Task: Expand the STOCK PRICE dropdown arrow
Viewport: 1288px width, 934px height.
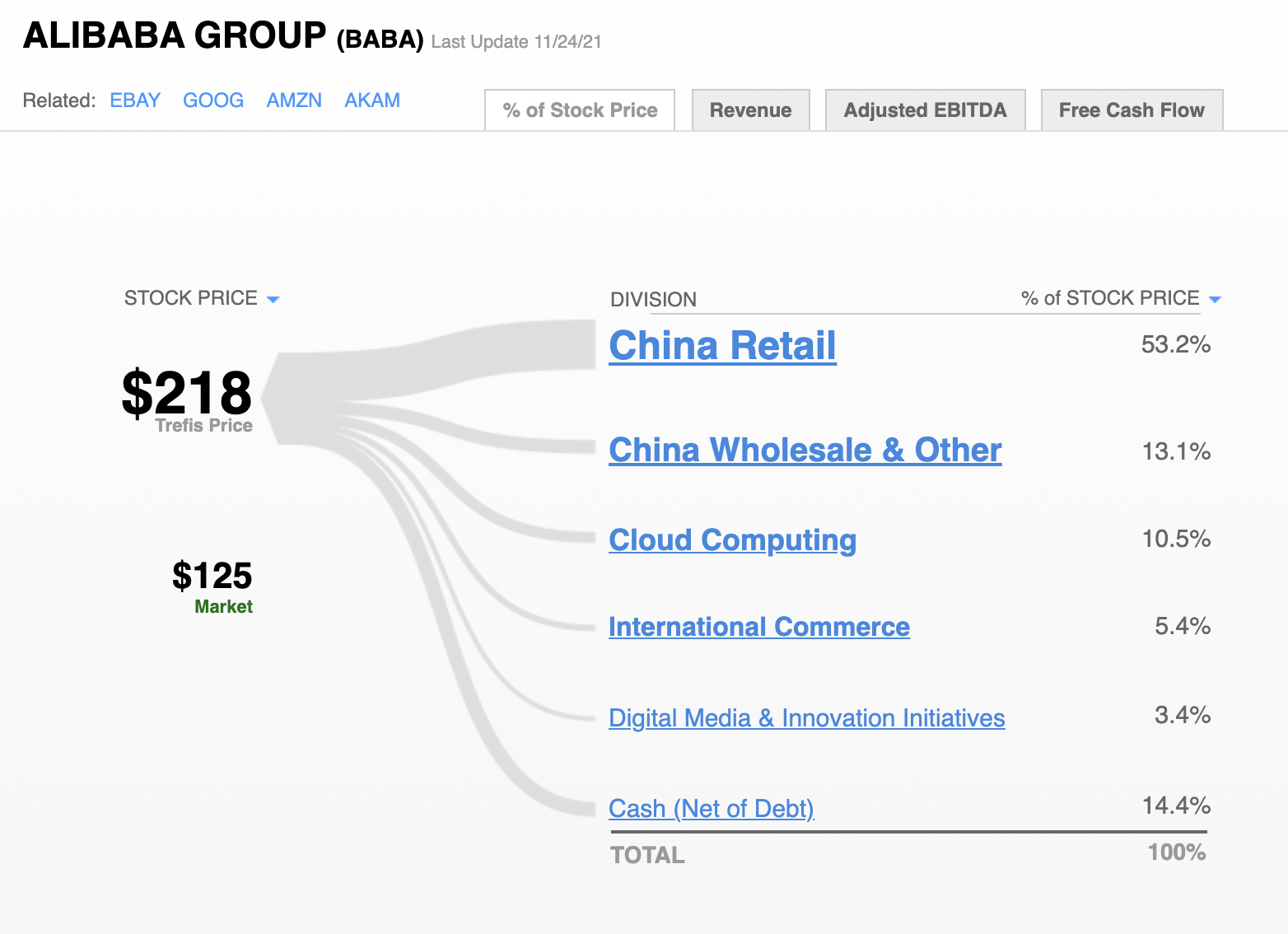Action: (273, 299)
